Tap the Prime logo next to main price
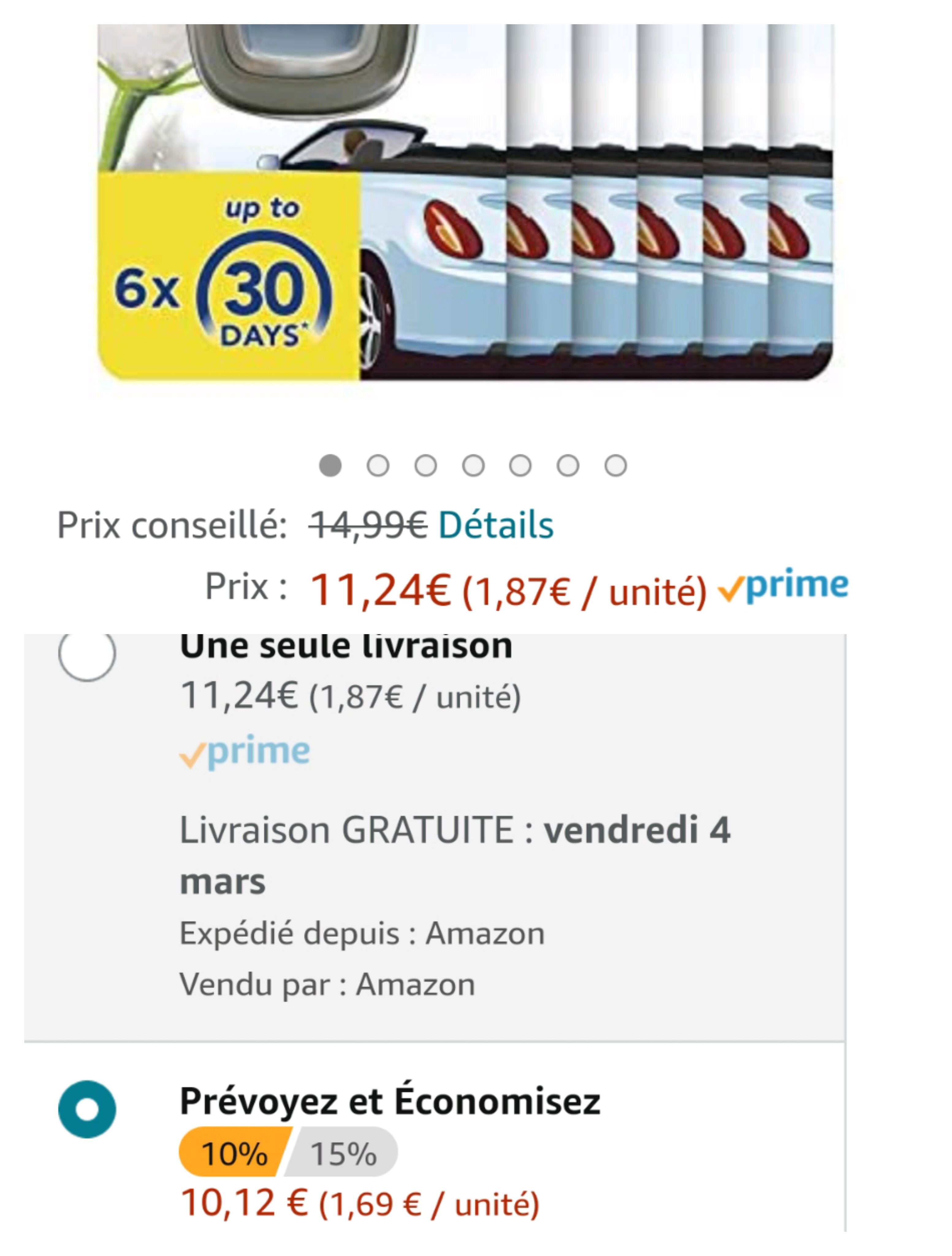Screen dimensions: 952x1256 tap(783, 586)
